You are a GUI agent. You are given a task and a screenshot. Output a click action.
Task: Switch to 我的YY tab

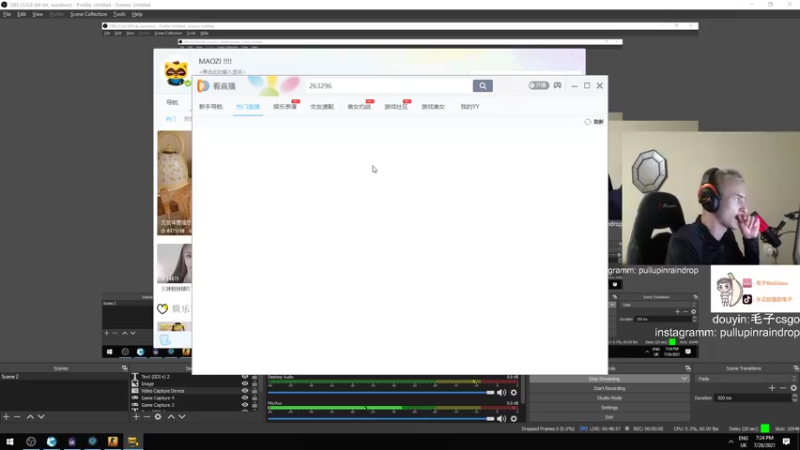pos(470,107)
